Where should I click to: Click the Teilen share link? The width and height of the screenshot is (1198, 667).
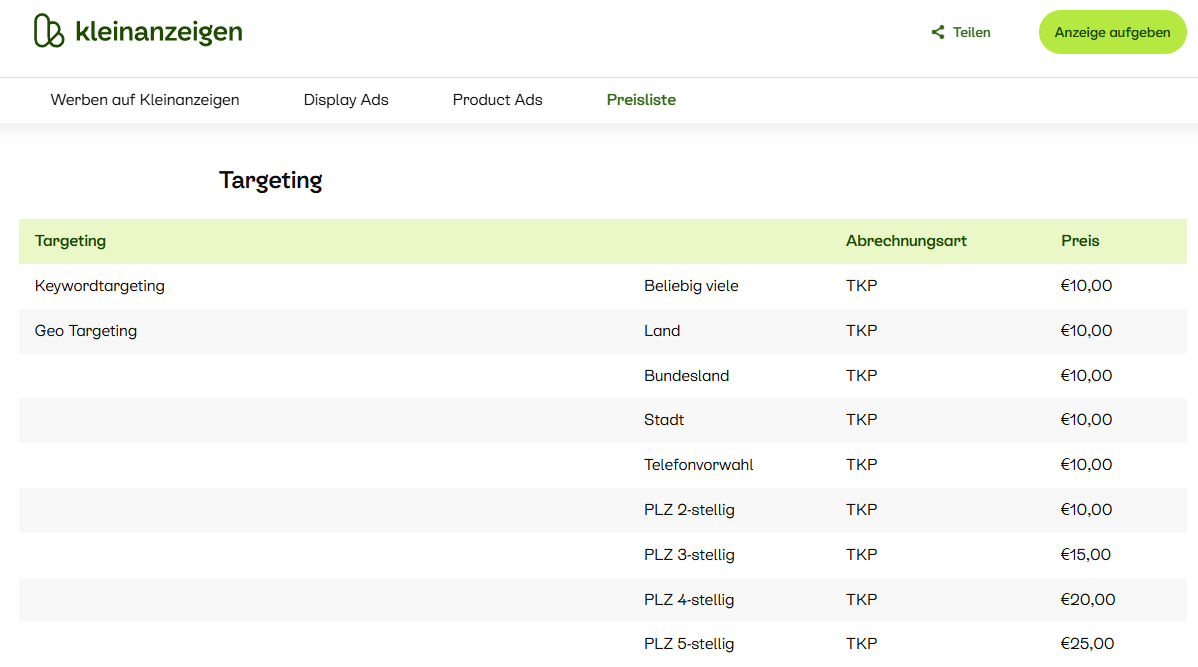pos(971,32)
